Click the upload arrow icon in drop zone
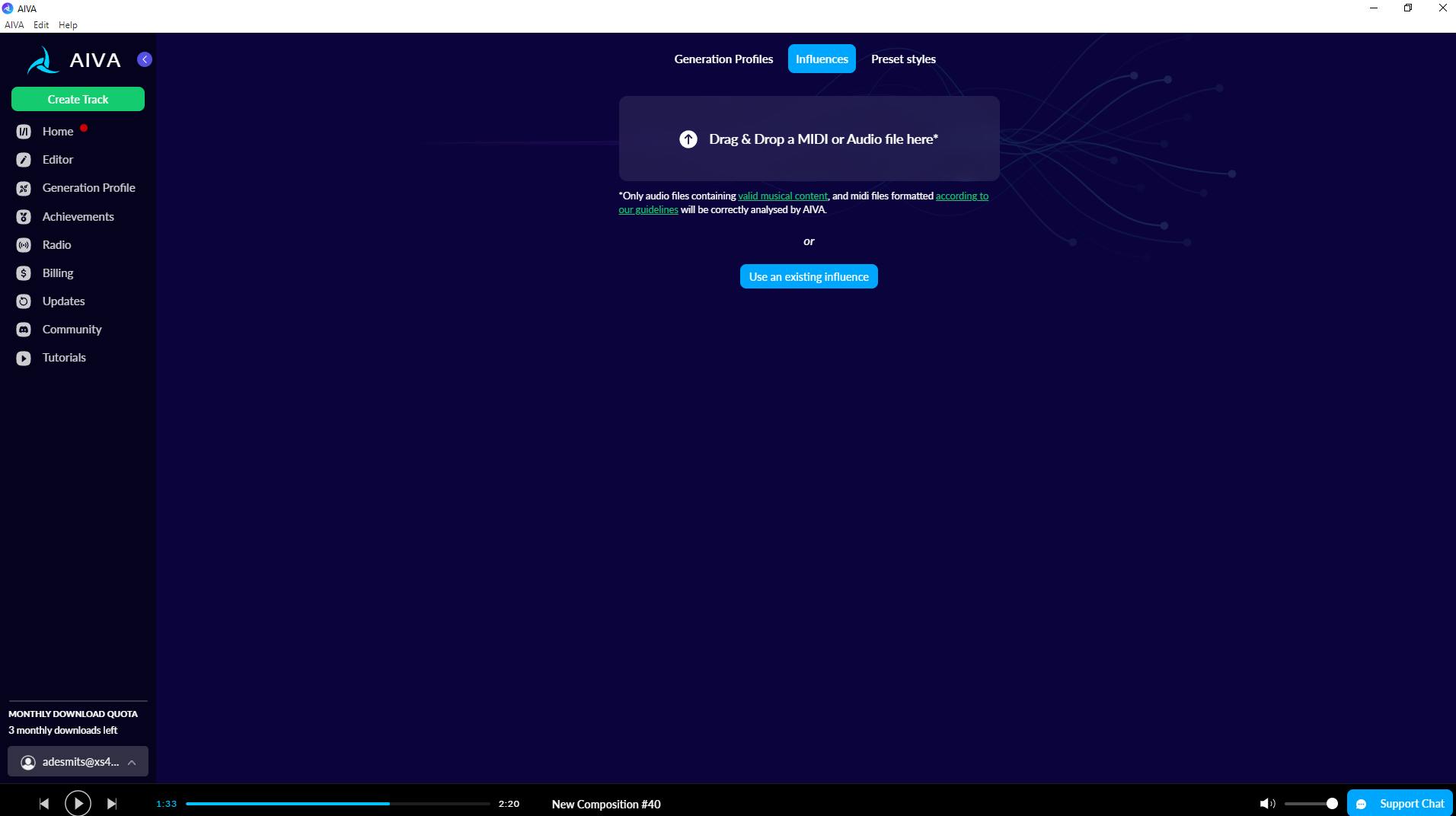This screenshot has width=1456, height=816. (688, 139)
